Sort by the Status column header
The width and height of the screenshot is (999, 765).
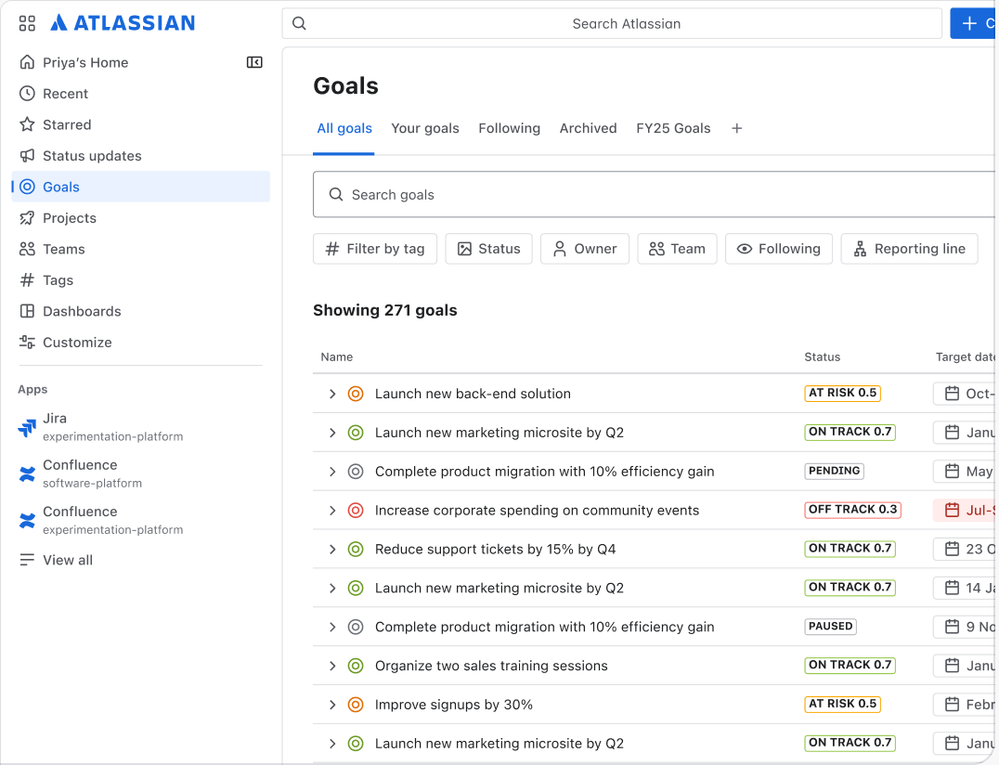pyautogui.click(x=822, y=357)
